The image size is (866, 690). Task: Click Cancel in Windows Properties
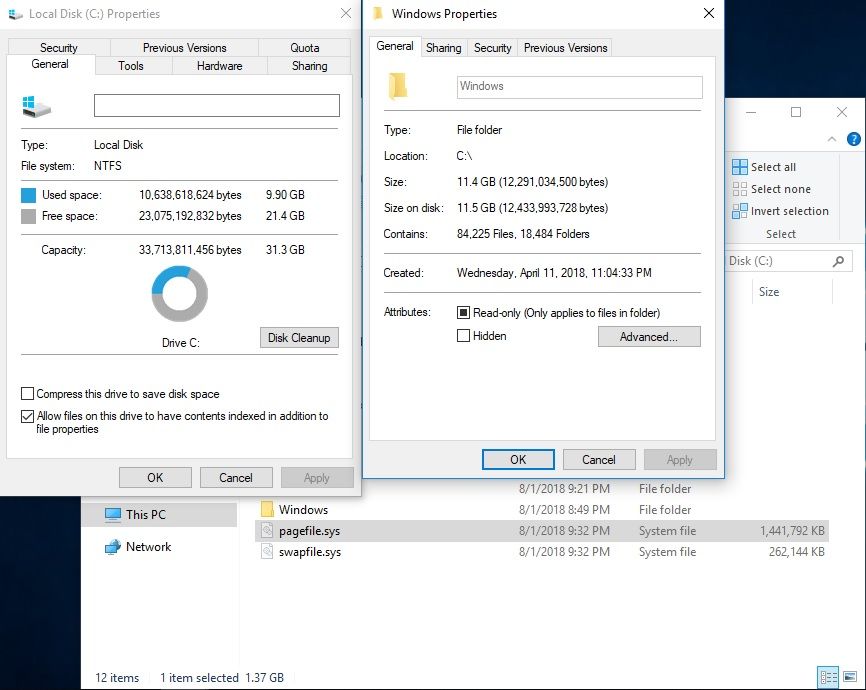point(599,460)
